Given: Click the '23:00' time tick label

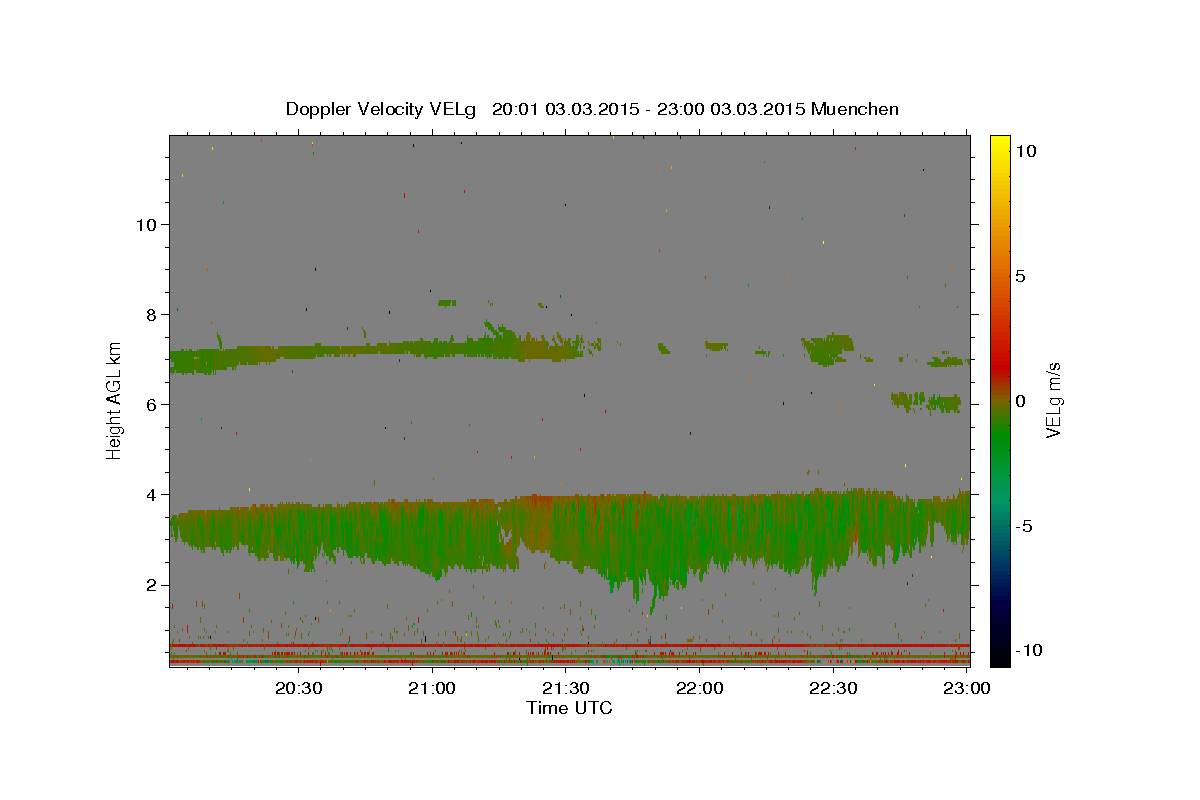Looking at the screenshot, I should coord(967,688).
